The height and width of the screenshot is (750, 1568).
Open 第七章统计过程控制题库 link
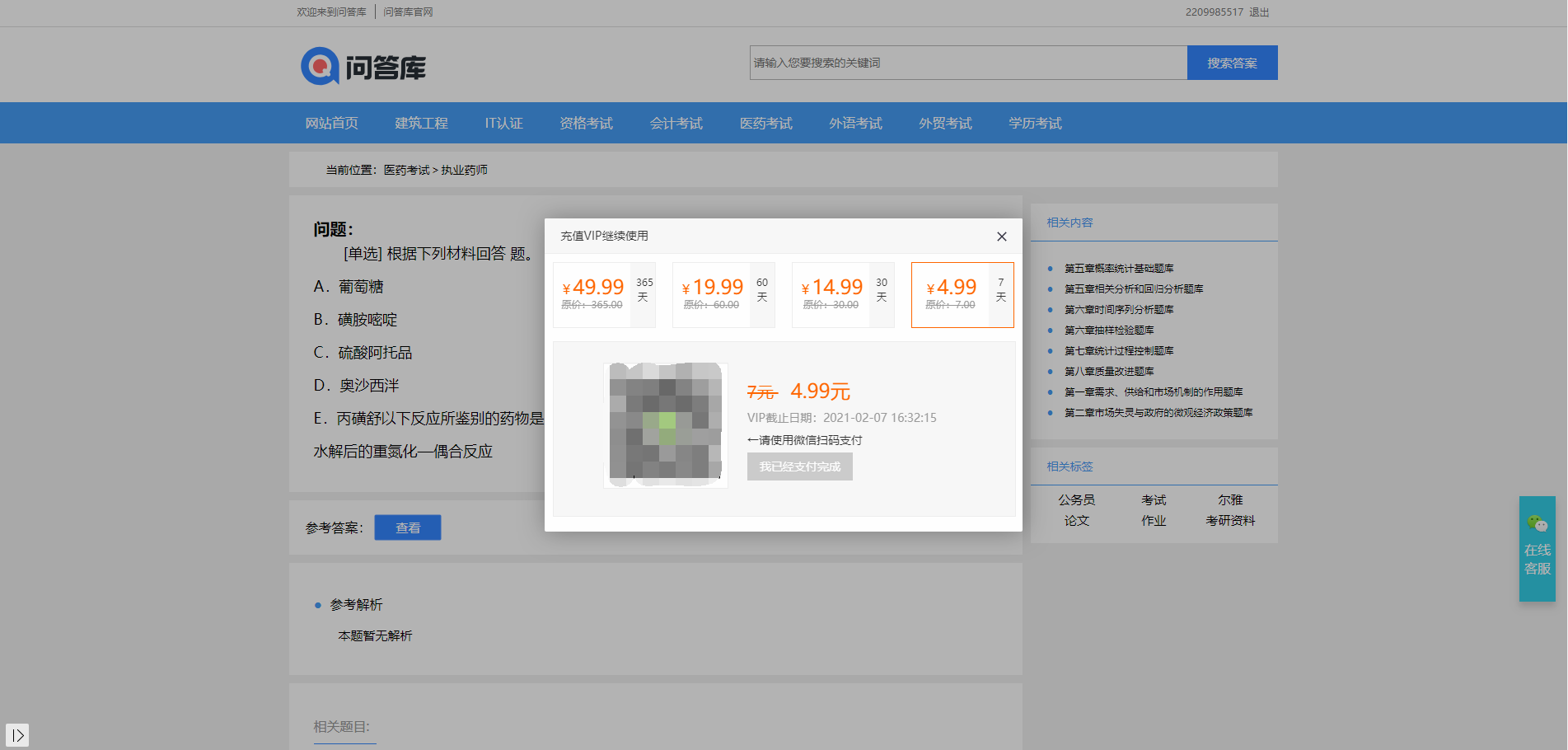coord(1119,350)
